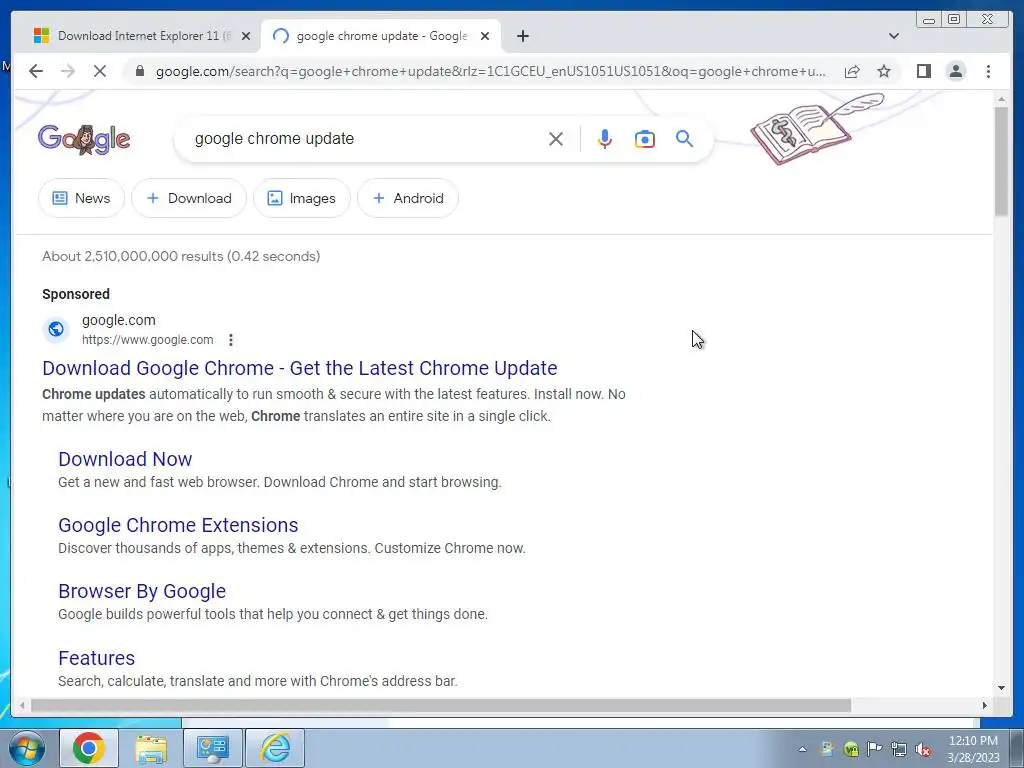Click the horizontal scrollbar thumb

coord(441,705)
